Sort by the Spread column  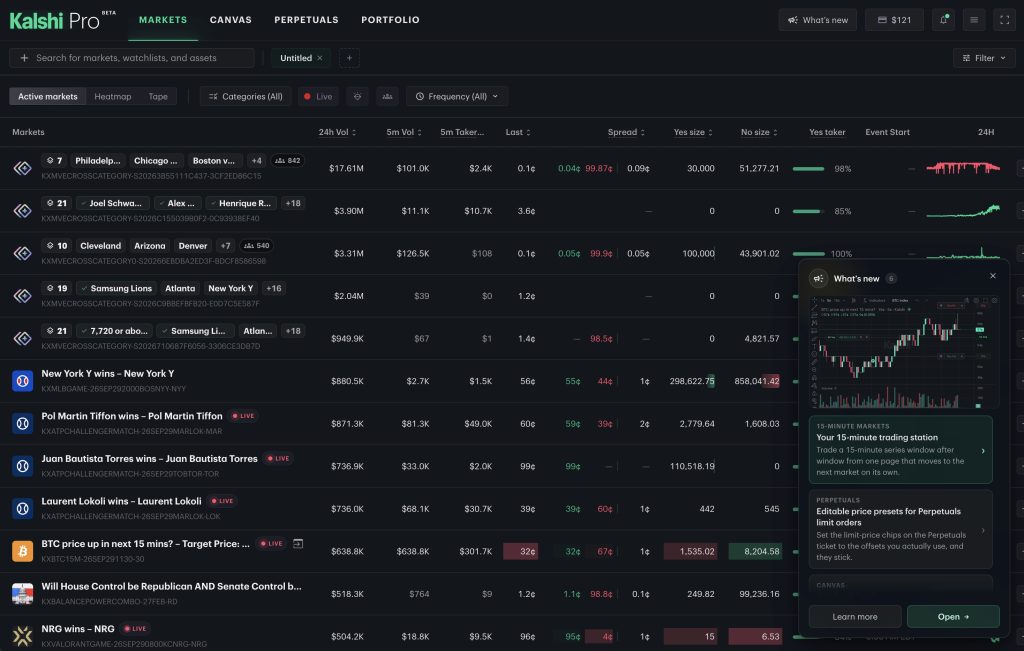pyautogui.click(x=626, y=132)
